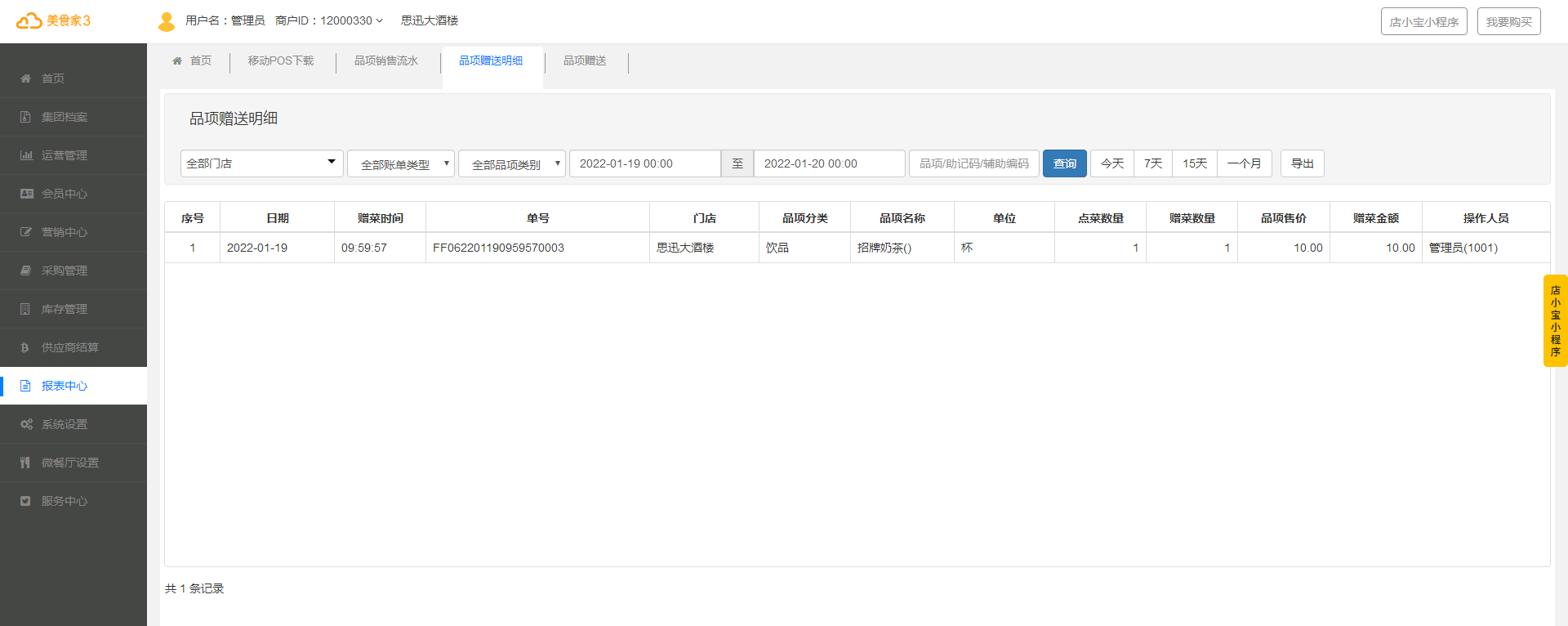This screenshot has height=626, width=1568.
Task: Click the 导出 export button
Action: pos(1303,163)
